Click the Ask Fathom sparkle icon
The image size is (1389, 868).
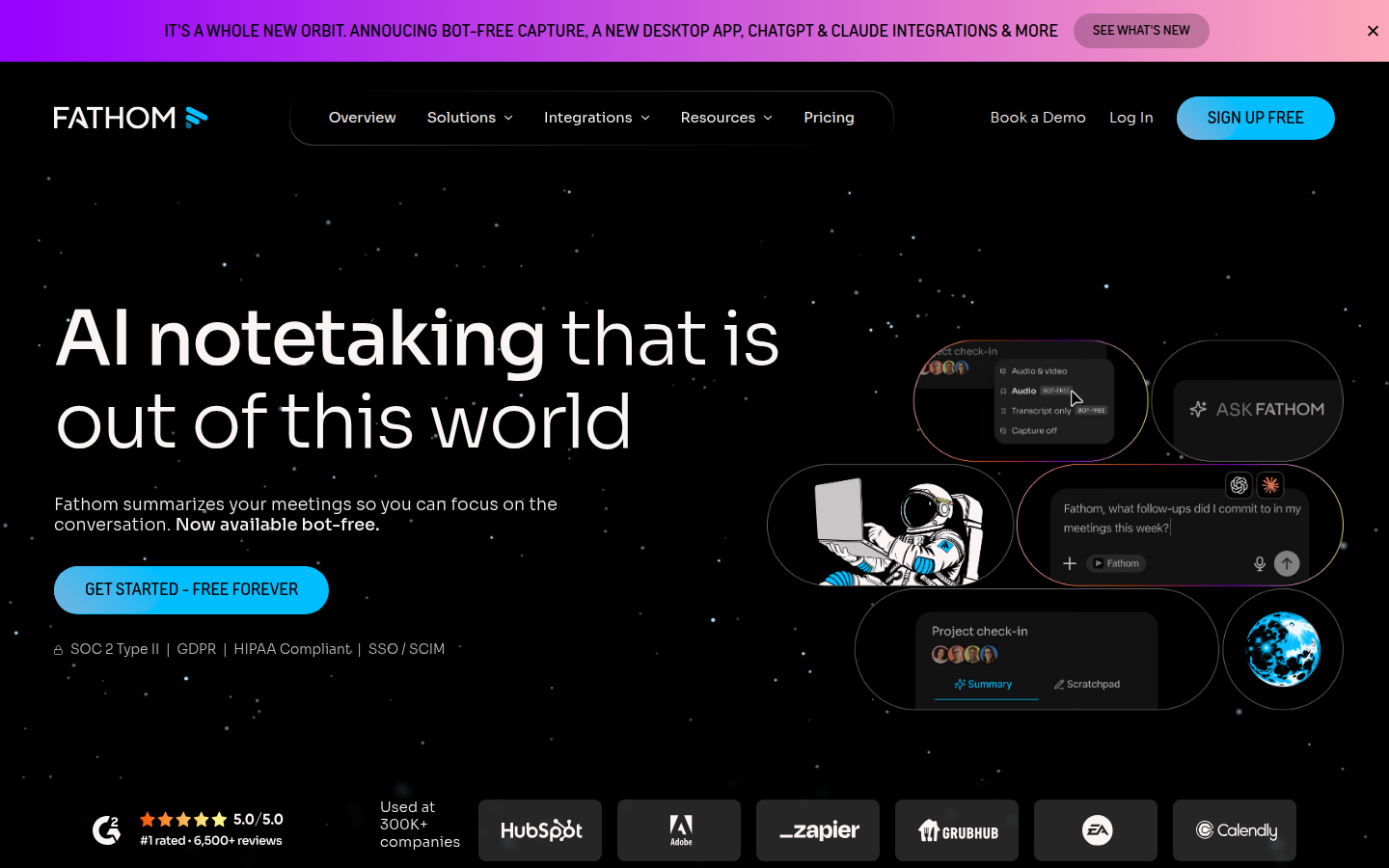(1197, 409)
